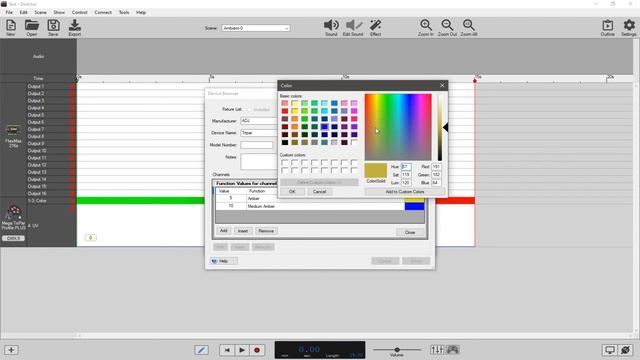Click the Volume slider knob
This screenshot has height=360, width=640.
(x=397, y=349)
